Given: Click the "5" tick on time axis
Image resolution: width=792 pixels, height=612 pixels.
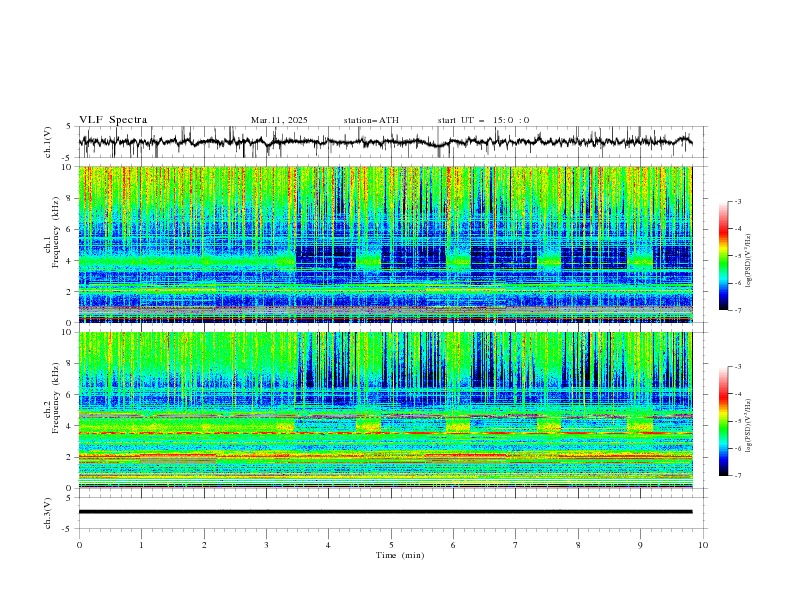Looking at the screenshot, I should [x=391, y=545].
